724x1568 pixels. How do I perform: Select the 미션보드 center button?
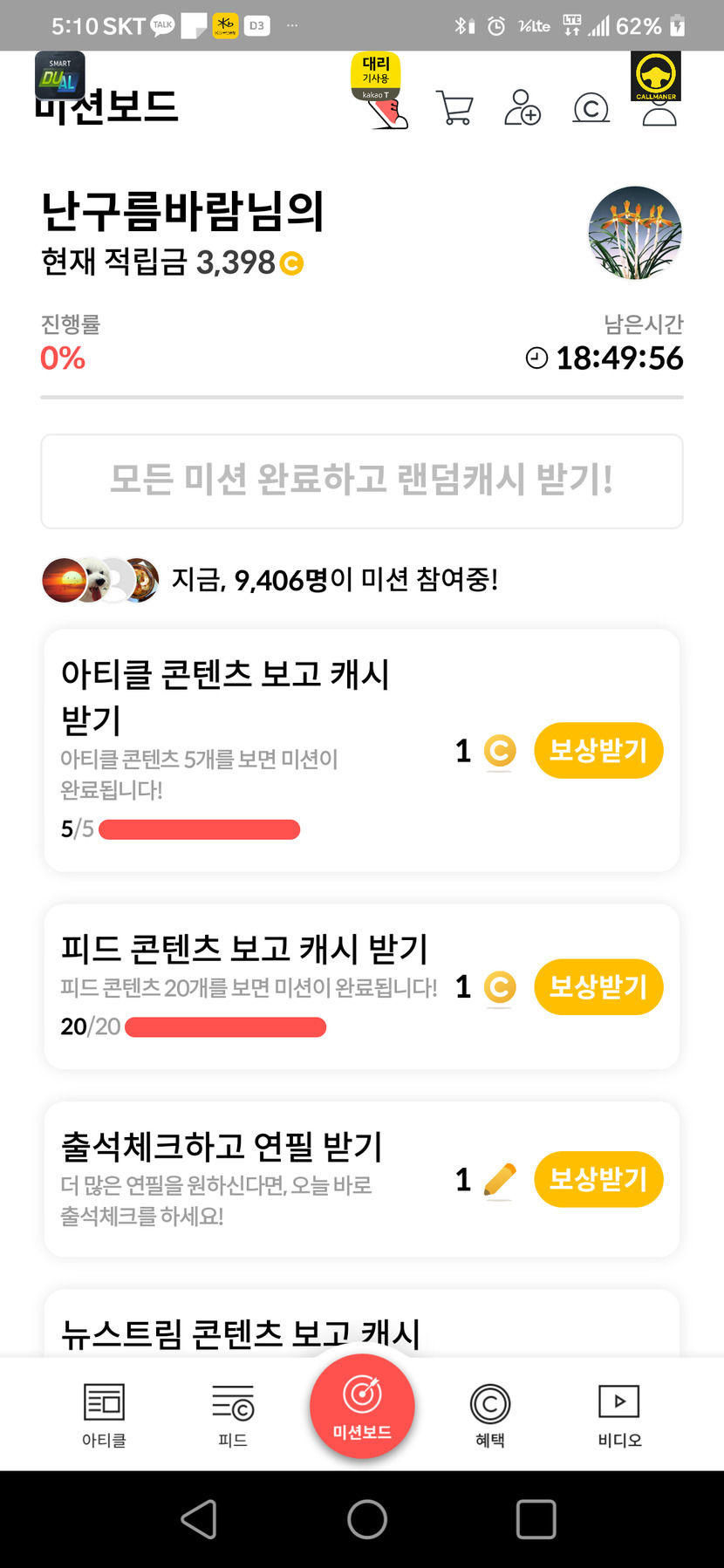coord(362,1406)
